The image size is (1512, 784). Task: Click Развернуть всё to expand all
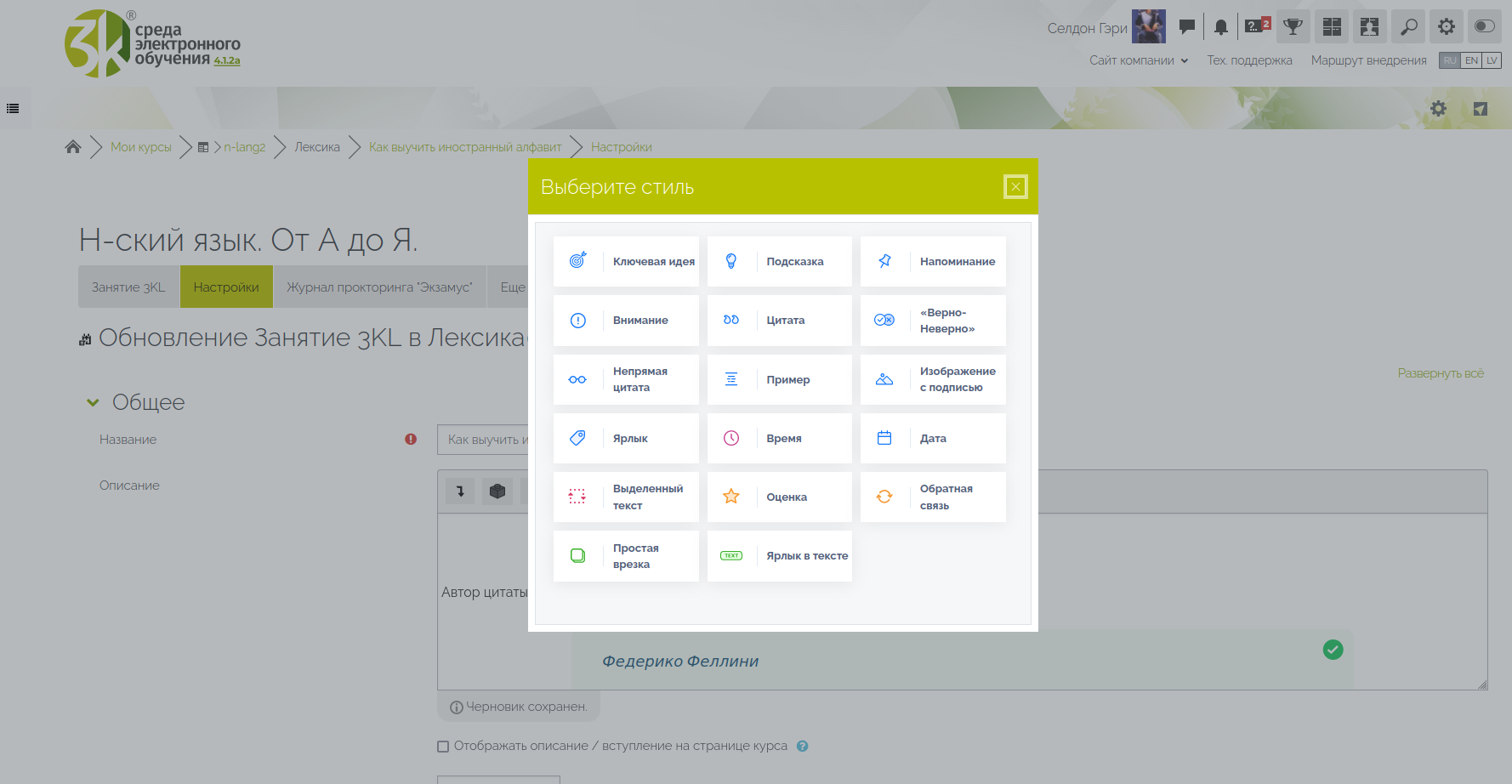(x=1440, y=373)
